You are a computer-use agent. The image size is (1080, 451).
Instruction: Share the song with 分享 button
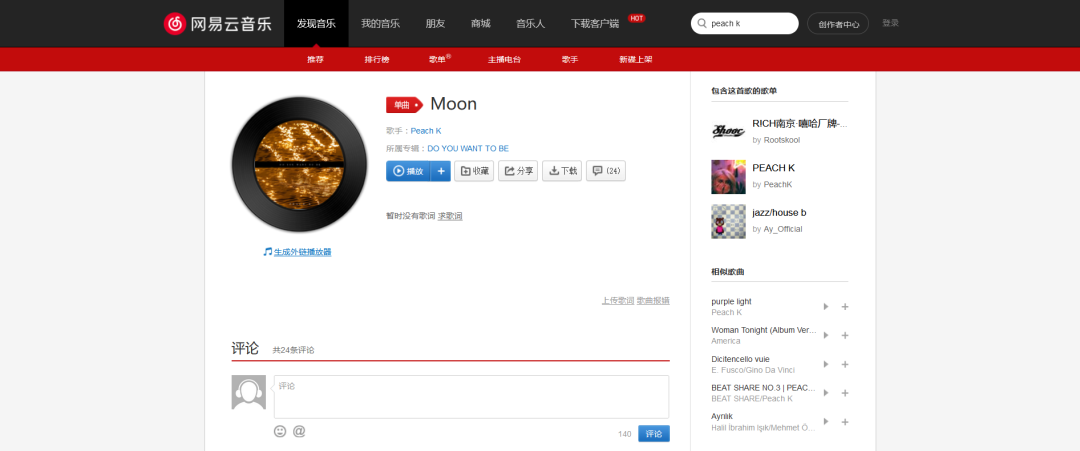tap(518, 171)
